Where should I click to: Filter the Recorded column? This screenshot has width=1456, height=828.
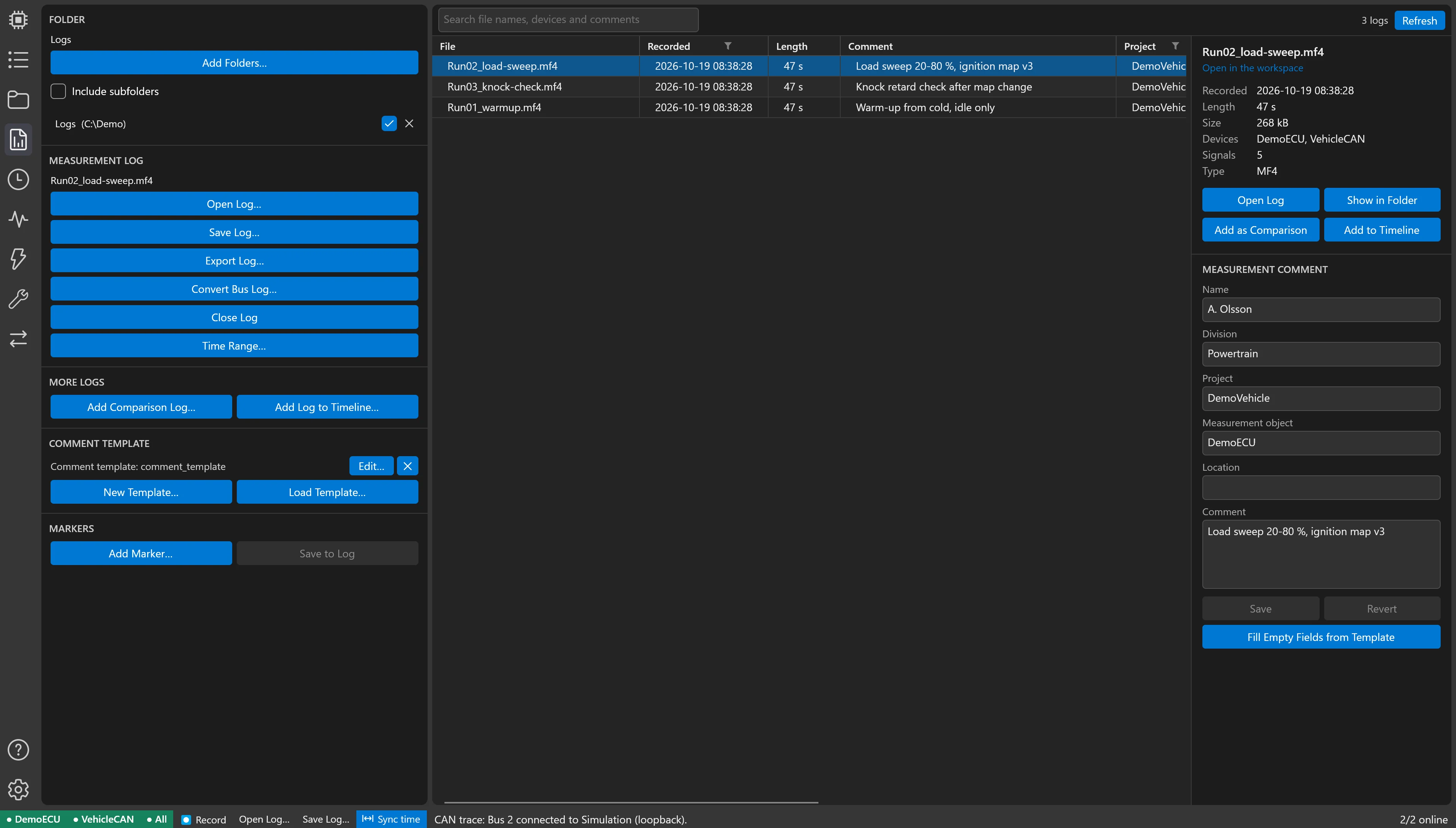click(x=728, y=46)
